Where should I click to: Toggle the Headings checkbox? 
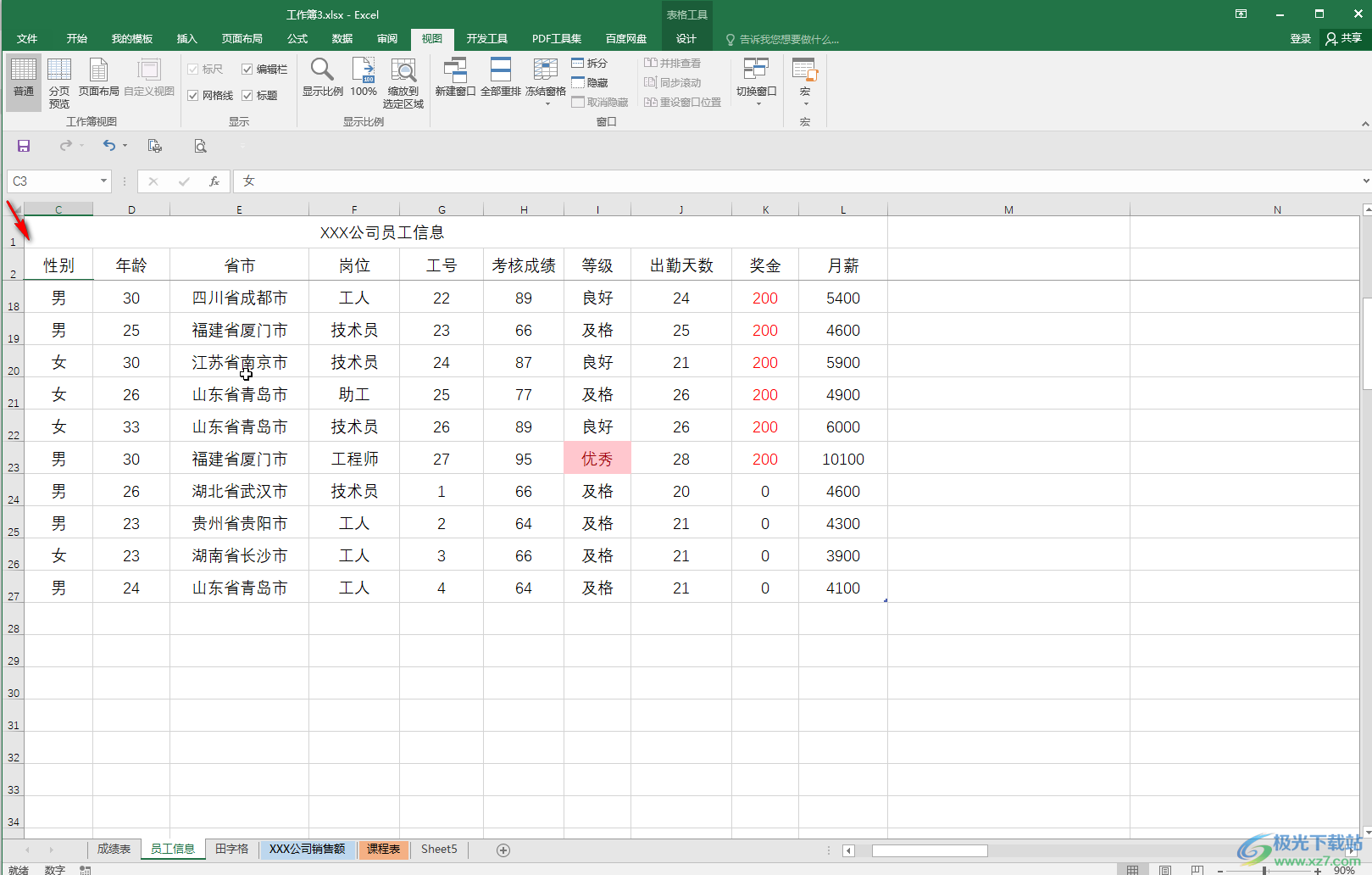(x=260, y=95)
